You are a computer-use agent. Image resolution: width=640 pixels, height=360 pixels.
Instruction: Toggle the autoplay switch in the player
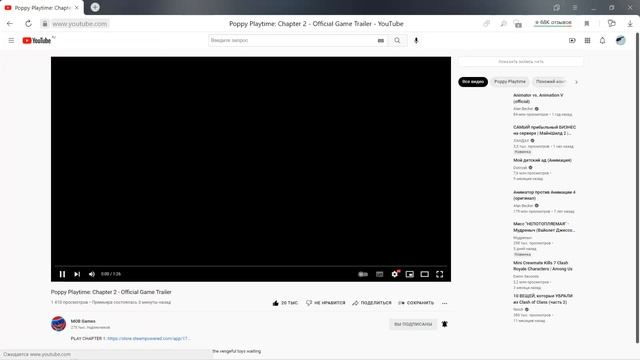(363, 274)
